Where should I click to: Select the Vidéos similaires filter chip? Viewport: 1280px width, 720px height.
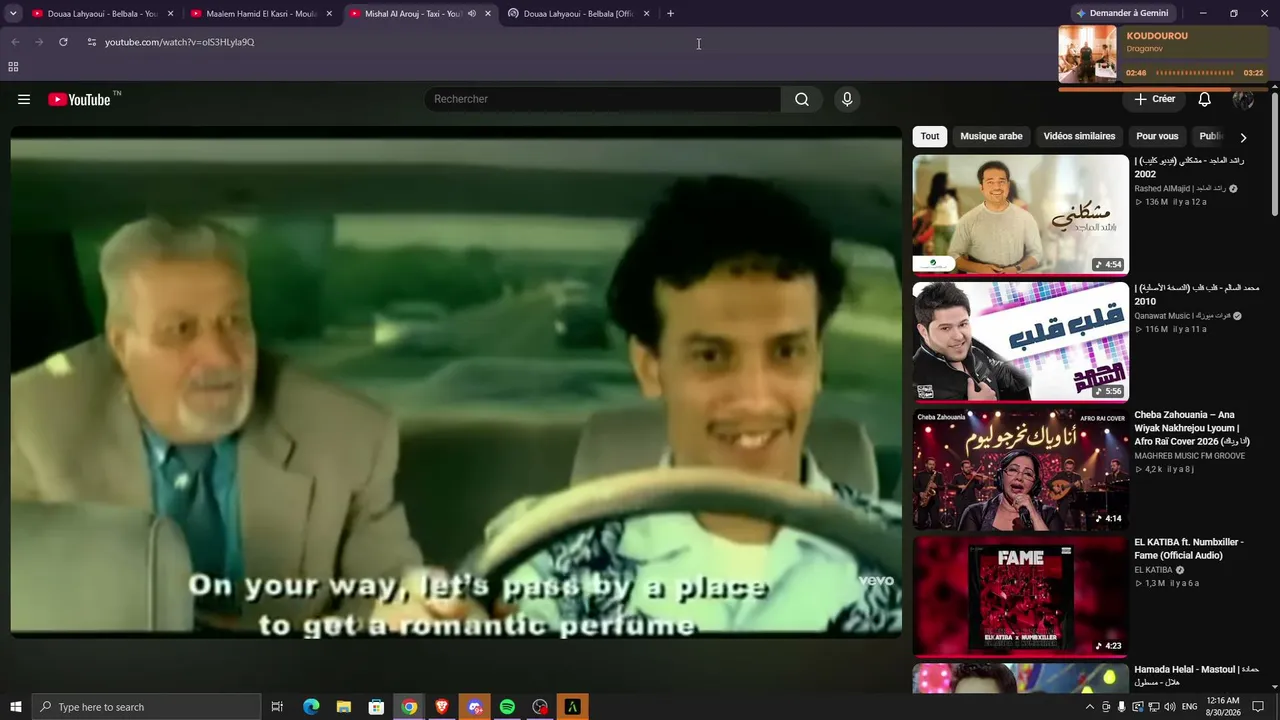pyautogui.click(x=1079, y=136)
